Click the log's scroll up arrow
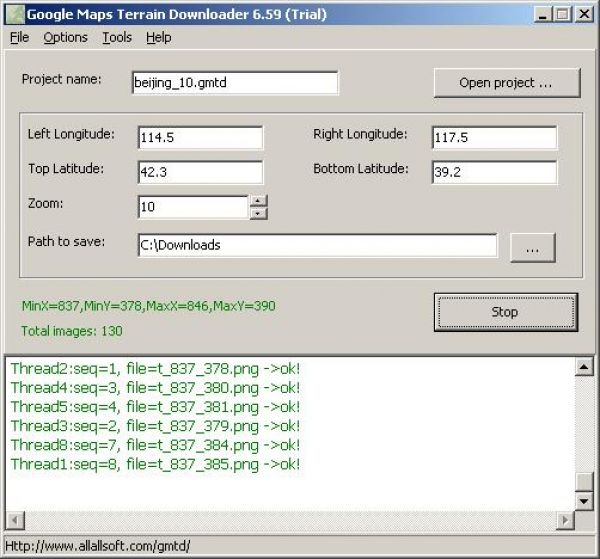600x559 pixels. (584, 367)
